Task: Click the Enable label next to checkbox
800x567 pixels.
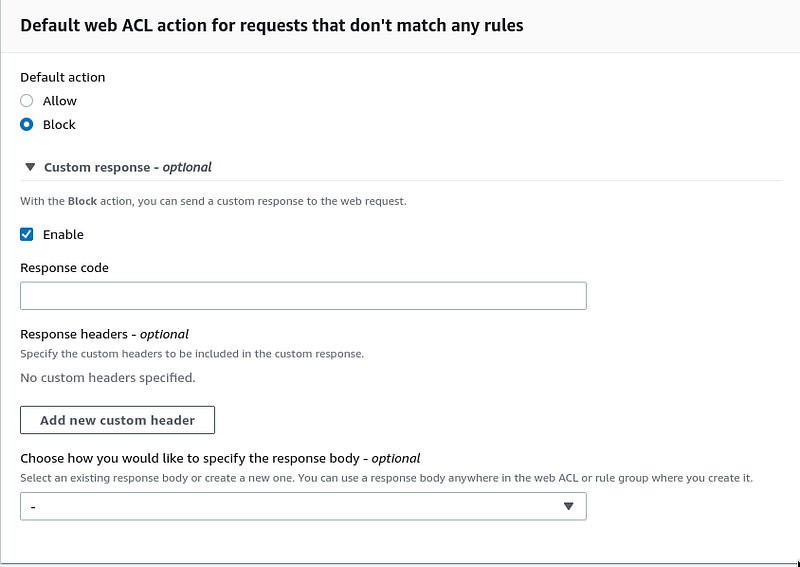Action: click(x=63, y=235)
